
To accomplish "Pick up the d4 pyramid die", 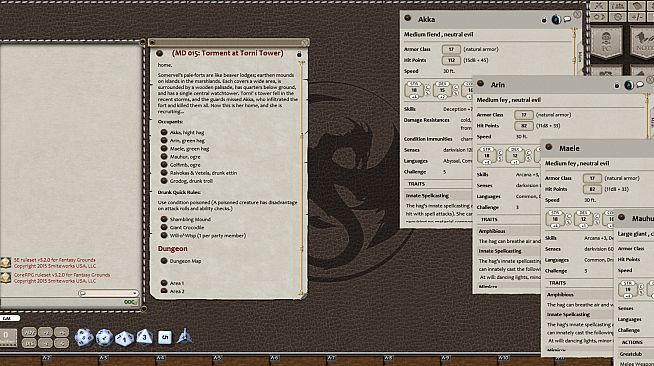I will coord(184,336).
